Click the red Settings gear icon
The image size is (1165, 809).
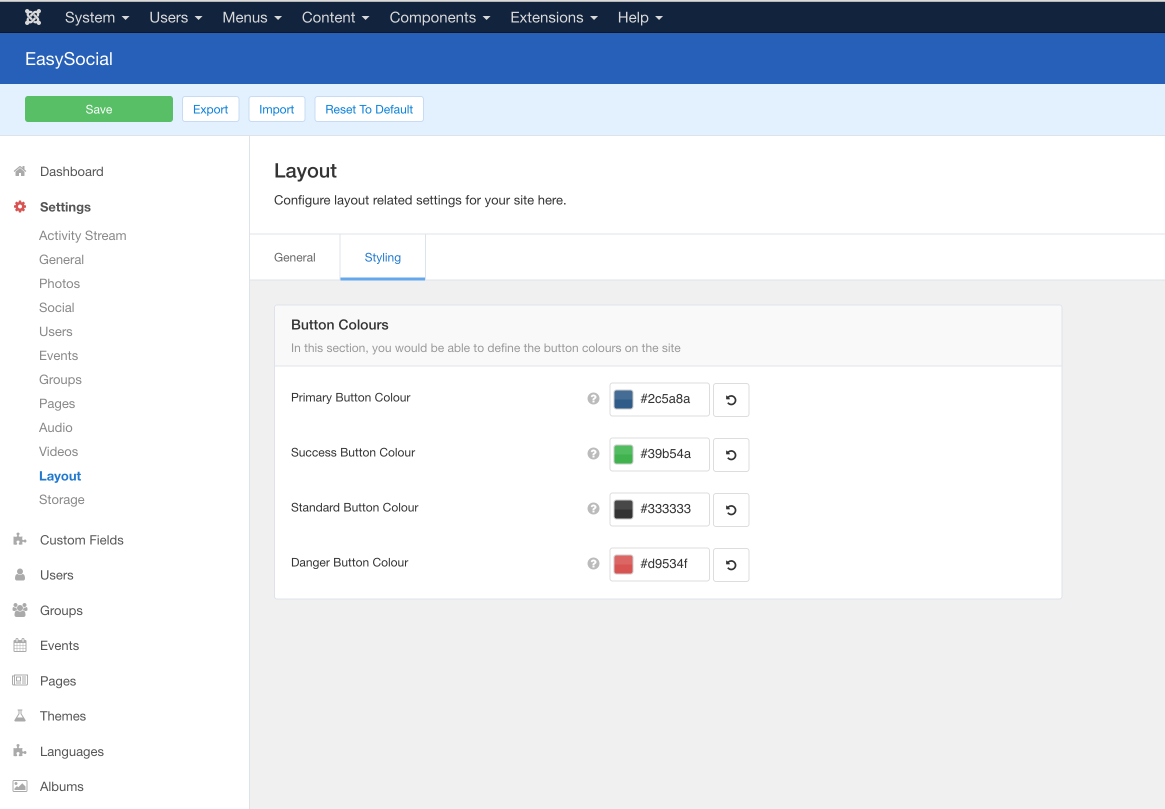pos(20,207)
